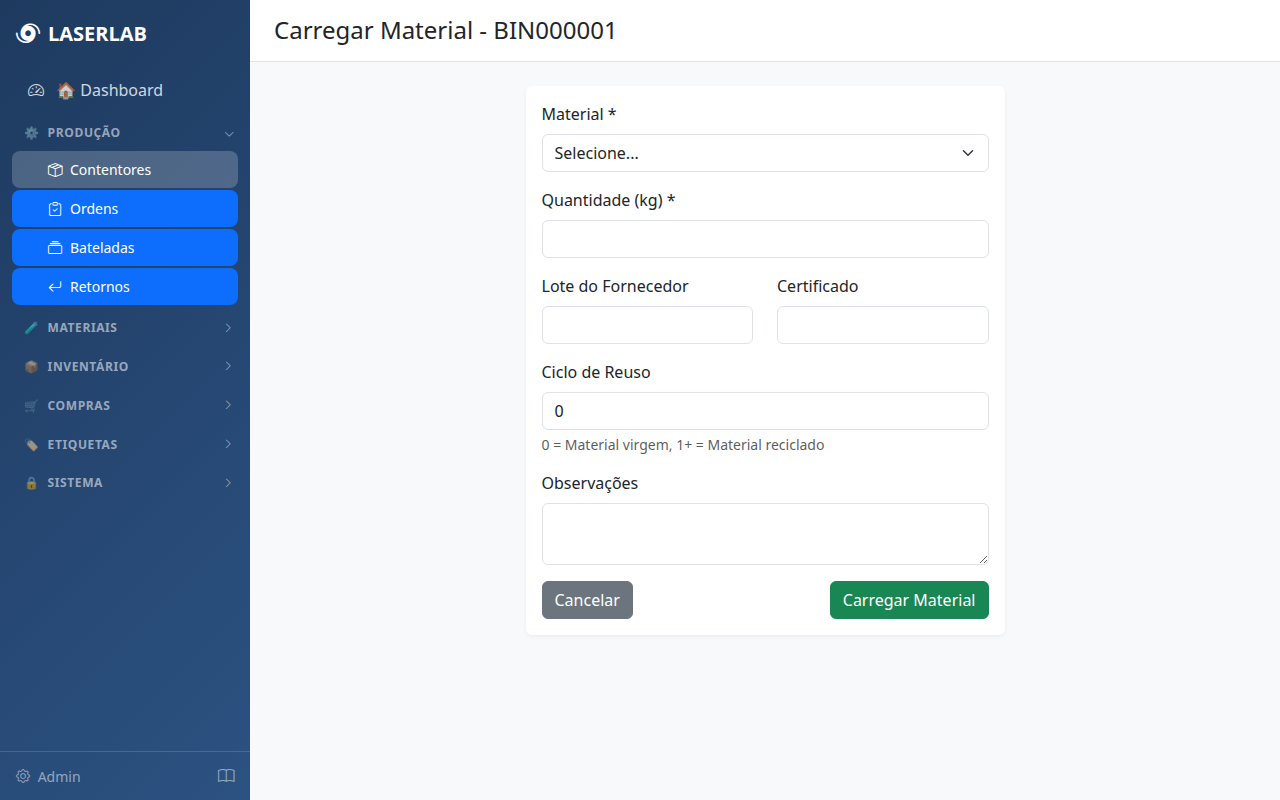Focus the Observações text area
The image size is (1280, 800).
coord(765,533)
